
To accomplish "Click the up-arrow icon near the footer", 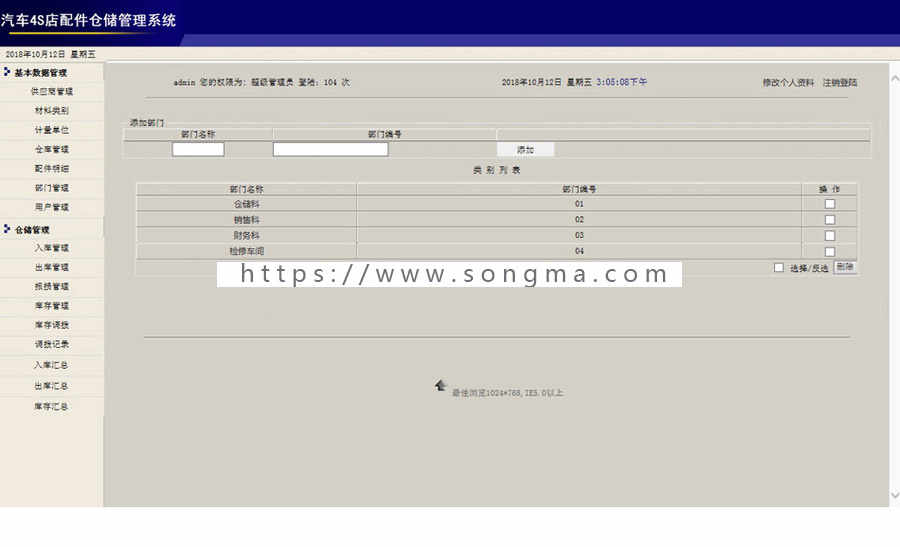I will [440, 385].
